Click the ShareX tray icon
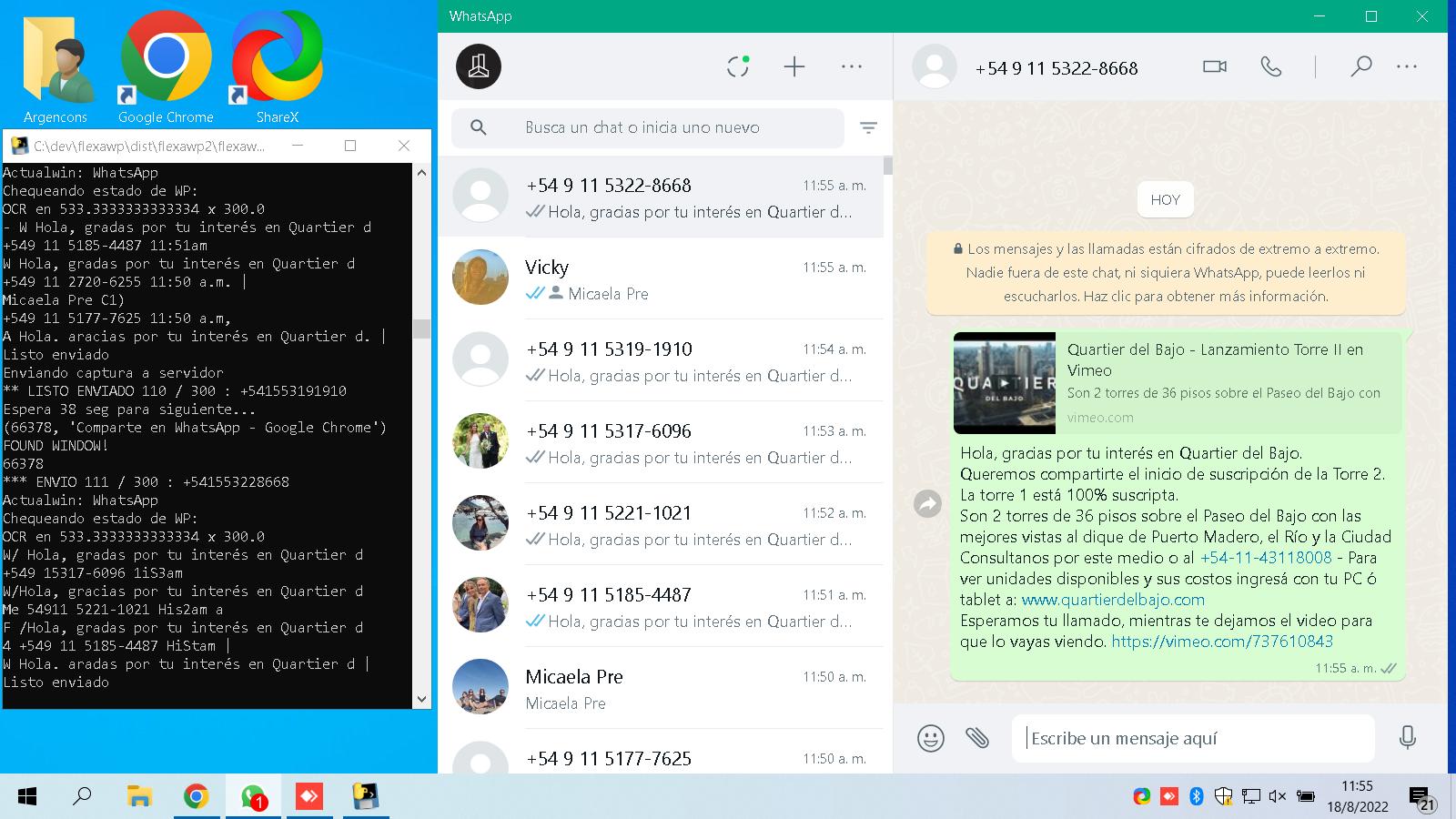Image resolution: width=1456 pixels, height=819 pixels. (1142, 796)
